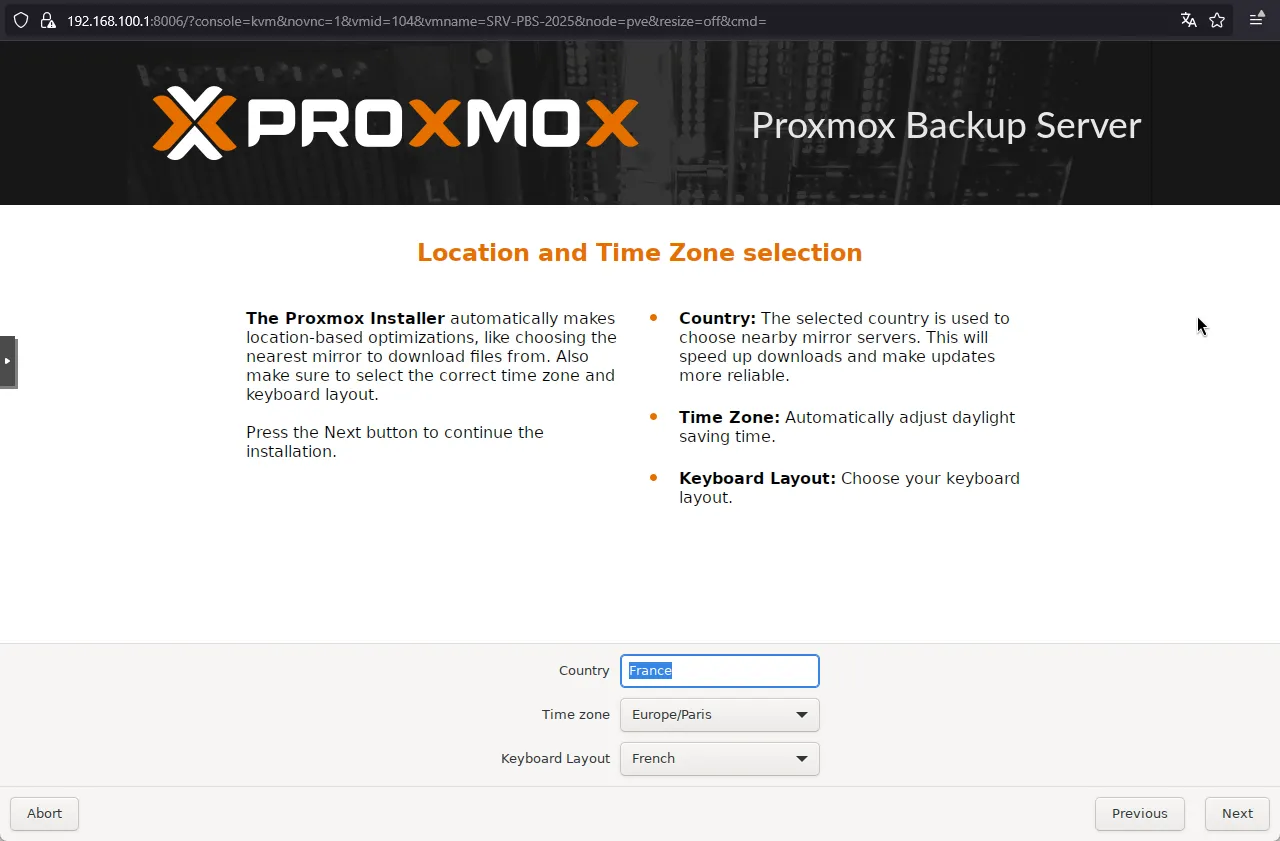The width and height of the screenshot is (1280, 841).
Task: Abort the installation
Action: 44,813
